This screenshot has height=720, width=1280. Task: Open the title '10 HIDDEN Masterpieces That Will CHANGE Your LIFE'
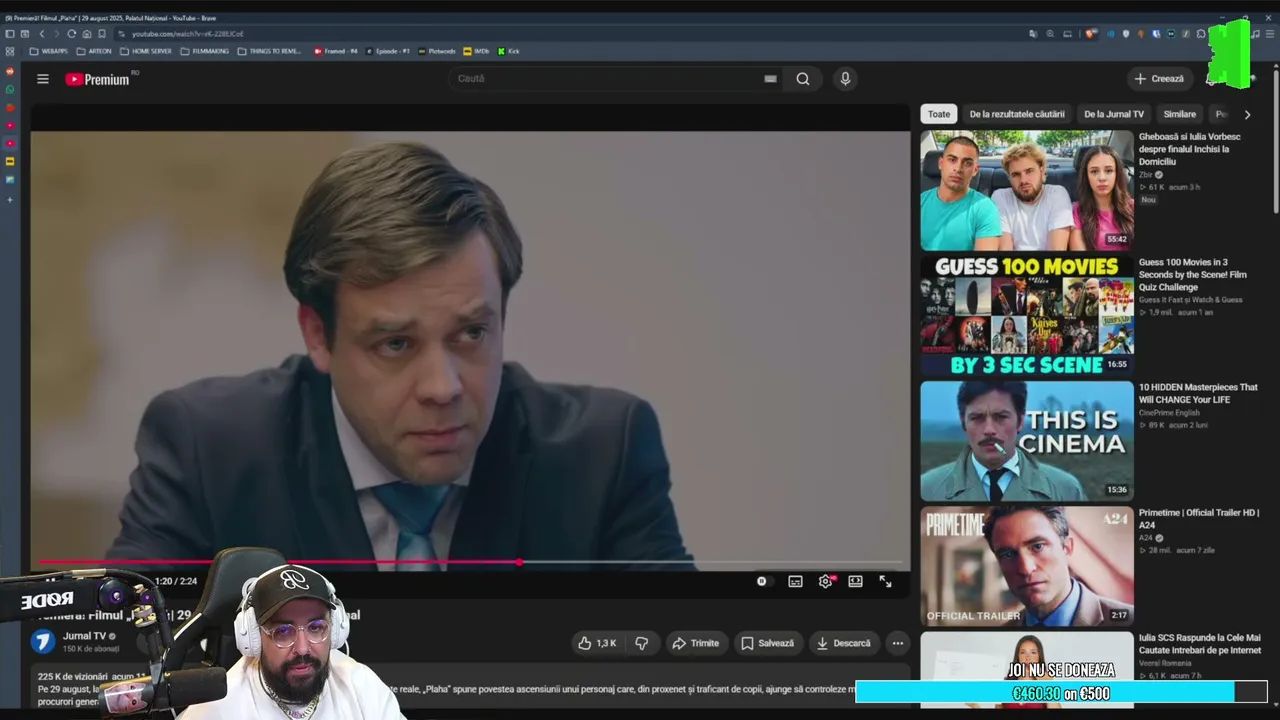(1198, 393)
